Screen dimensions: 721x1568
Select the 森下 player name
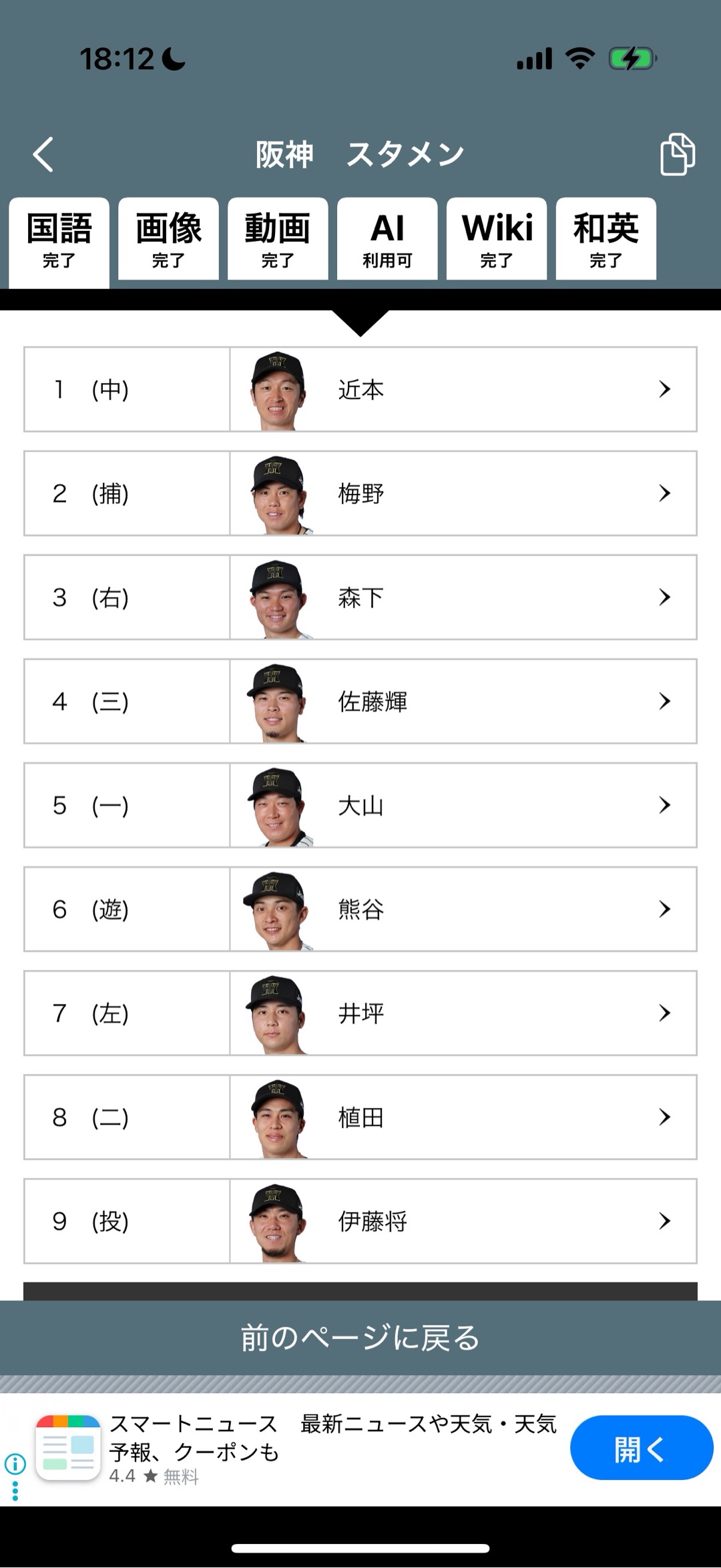[361, 597]
